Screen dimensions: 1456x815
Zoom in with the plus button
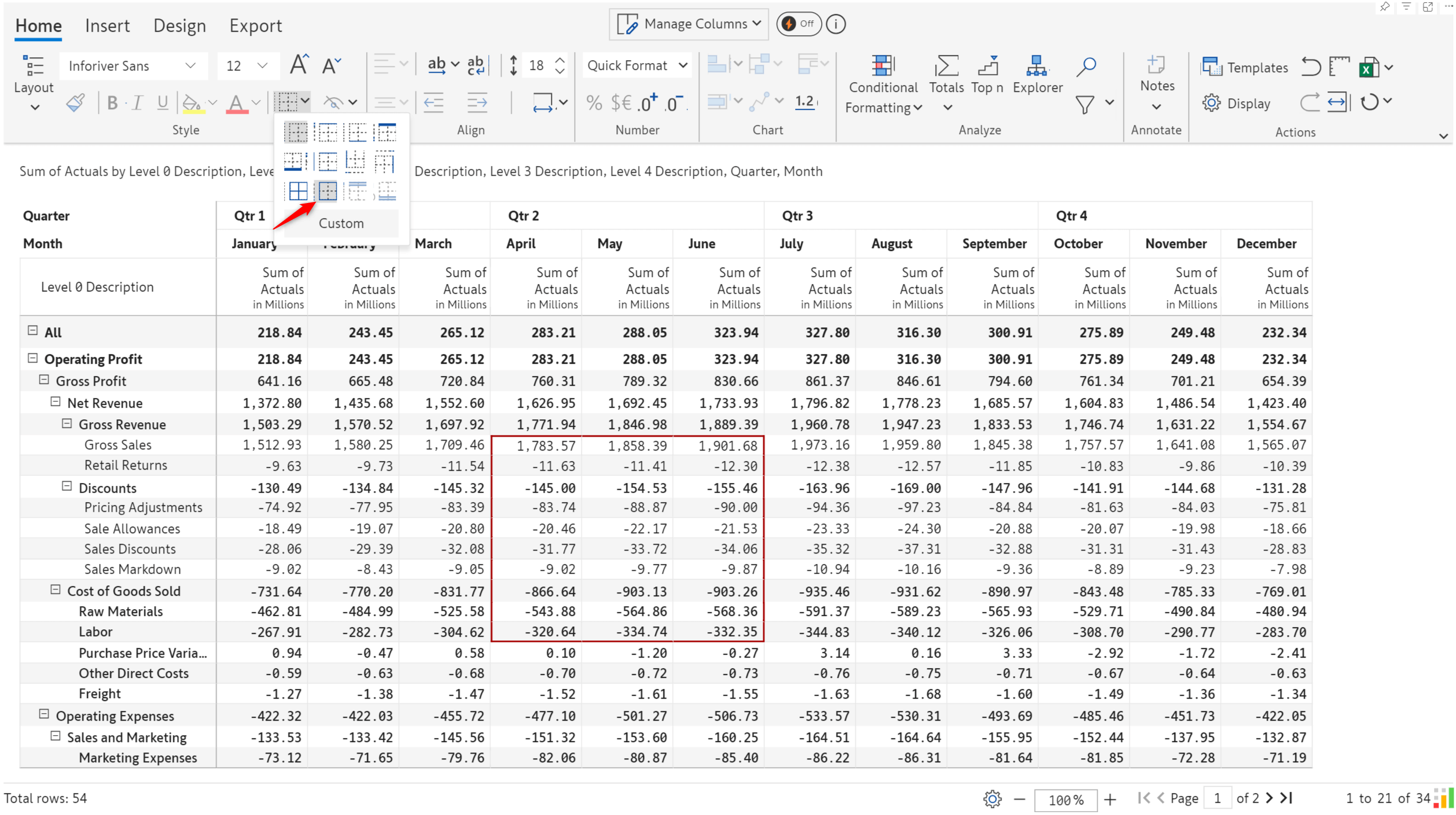pos(1110,799)
